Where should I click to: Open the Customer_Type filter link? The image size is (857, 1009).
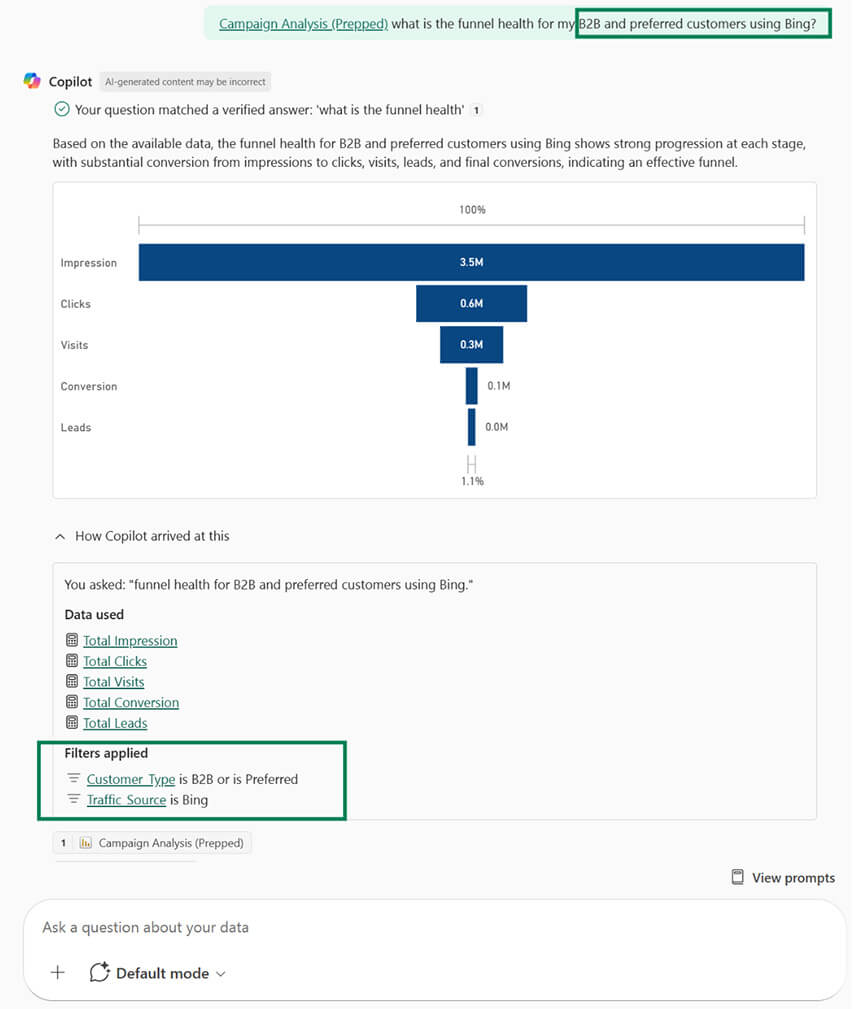click(131, 779)
